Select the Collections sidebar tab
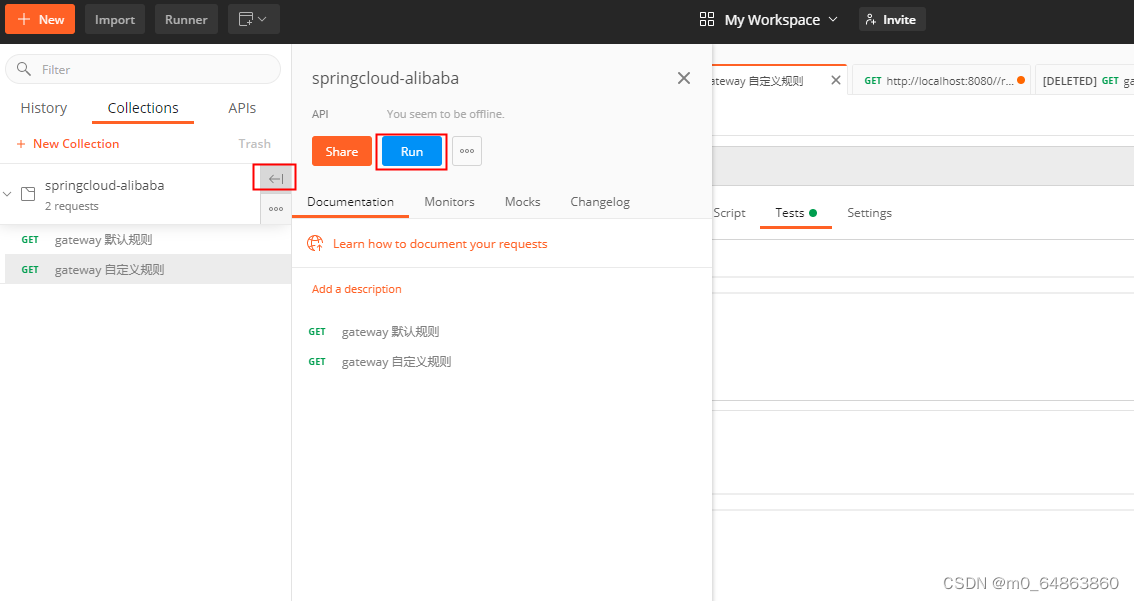1134x601 pixels. 142,108
